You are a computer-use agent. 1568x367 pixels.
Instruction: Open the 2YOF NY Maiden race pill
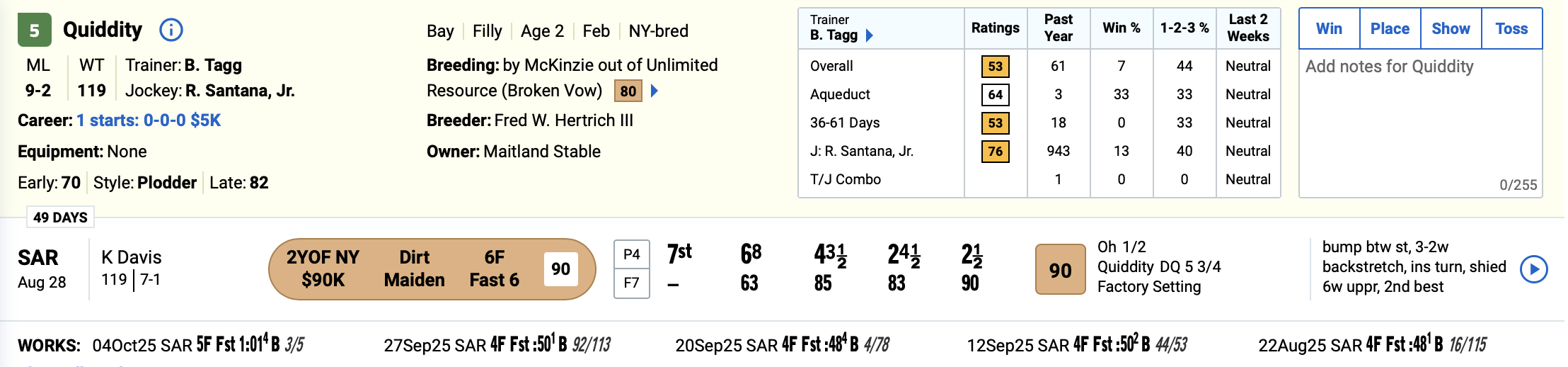(x=432, y=269)
